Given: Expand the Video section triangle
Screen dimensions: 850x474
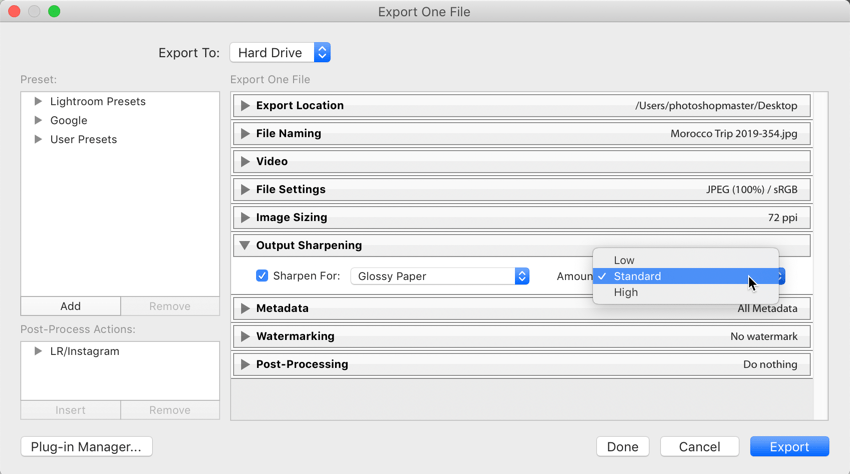Looking at the screenshot, I should [x=245, y=162].
